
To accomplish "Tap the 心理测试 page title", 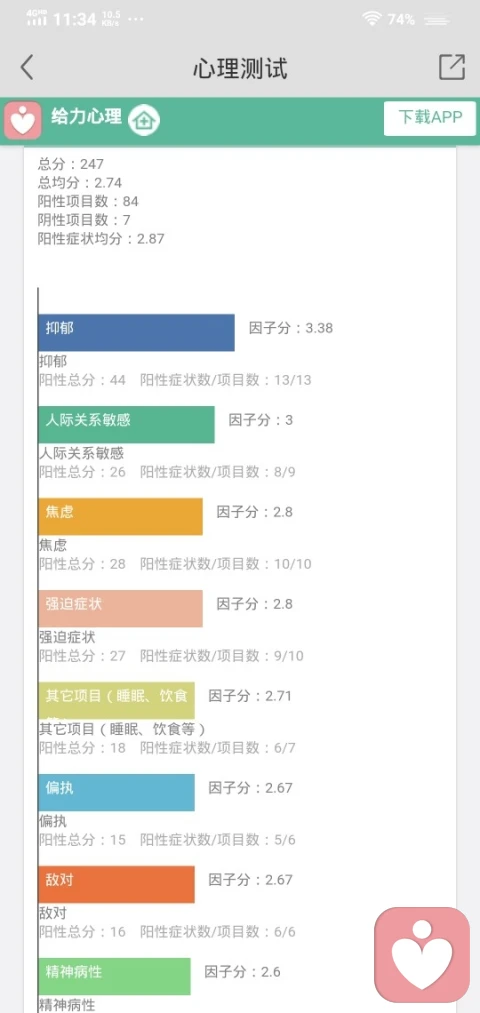I will tap(240, 68).
